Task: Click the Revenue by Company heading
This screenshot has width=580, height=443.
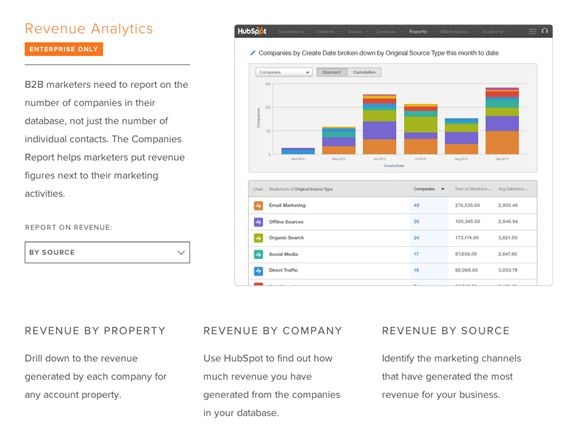Action: 273,331
